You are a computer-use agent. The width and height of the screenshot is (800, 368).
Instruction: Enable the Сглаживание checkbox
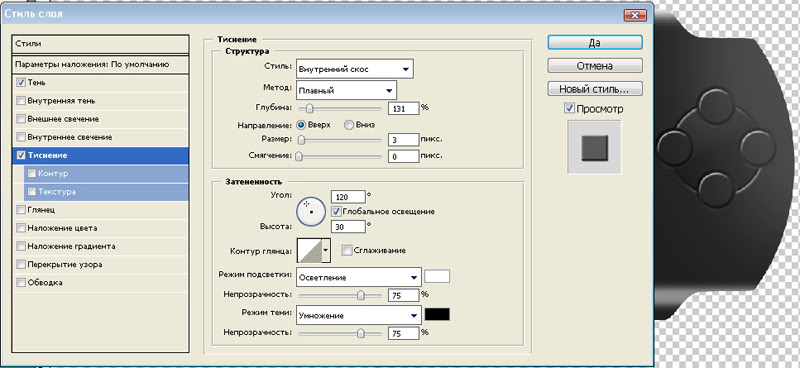pyautogui.click(x=346, y=250)
